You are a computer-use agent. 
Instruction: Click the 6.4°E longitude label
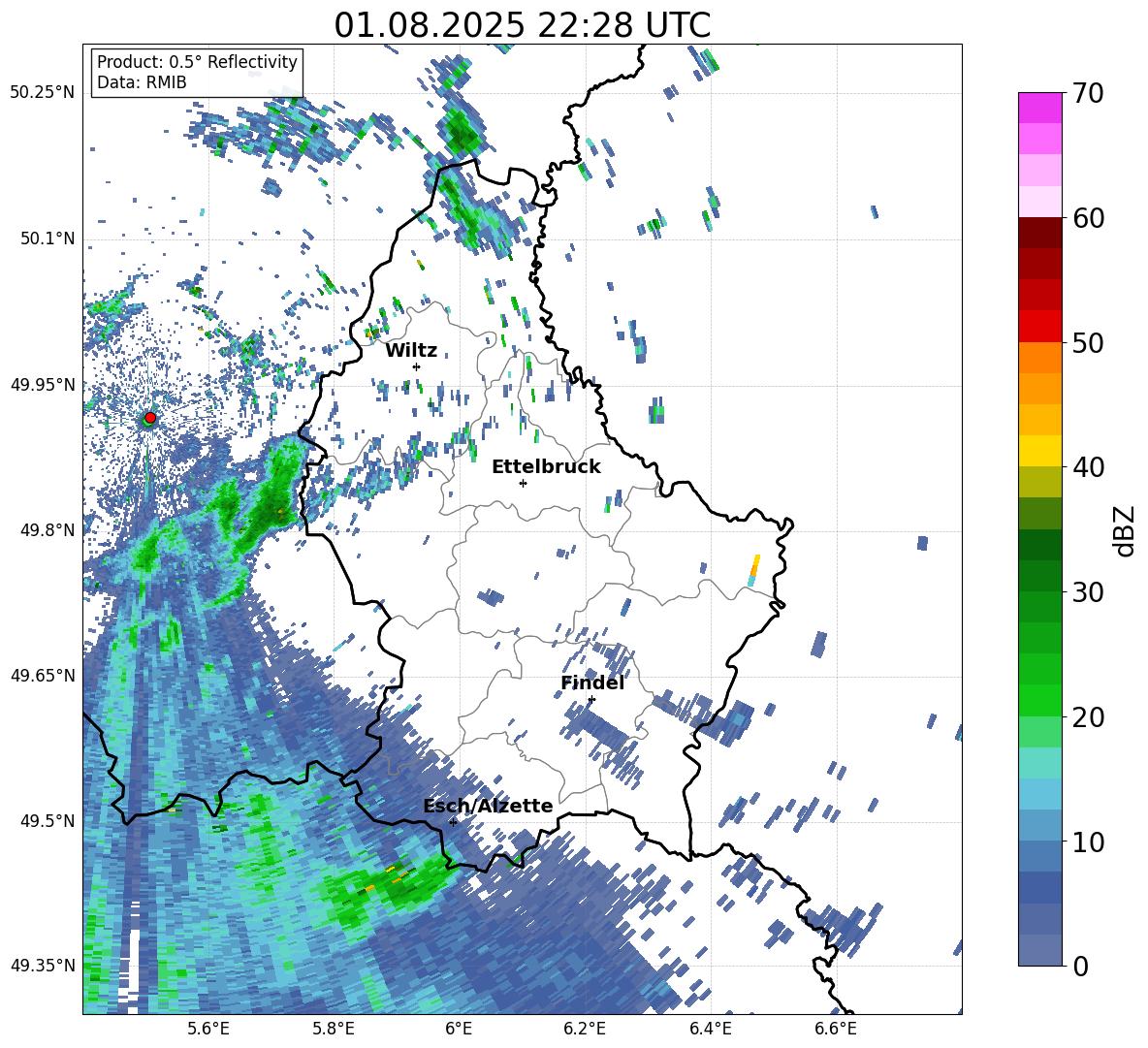[710, 1029]
